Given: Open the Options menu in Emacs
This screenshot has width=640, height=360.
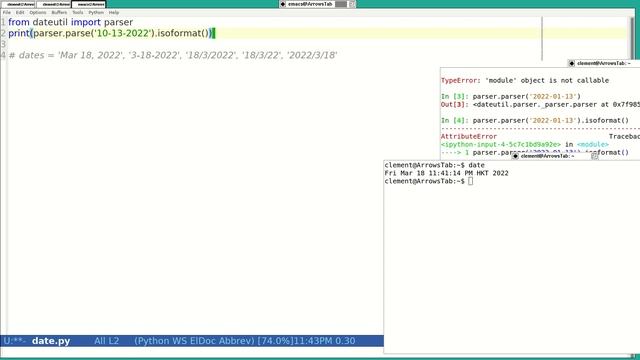Looking at the screenshot, I should click(x=38, y=13).
